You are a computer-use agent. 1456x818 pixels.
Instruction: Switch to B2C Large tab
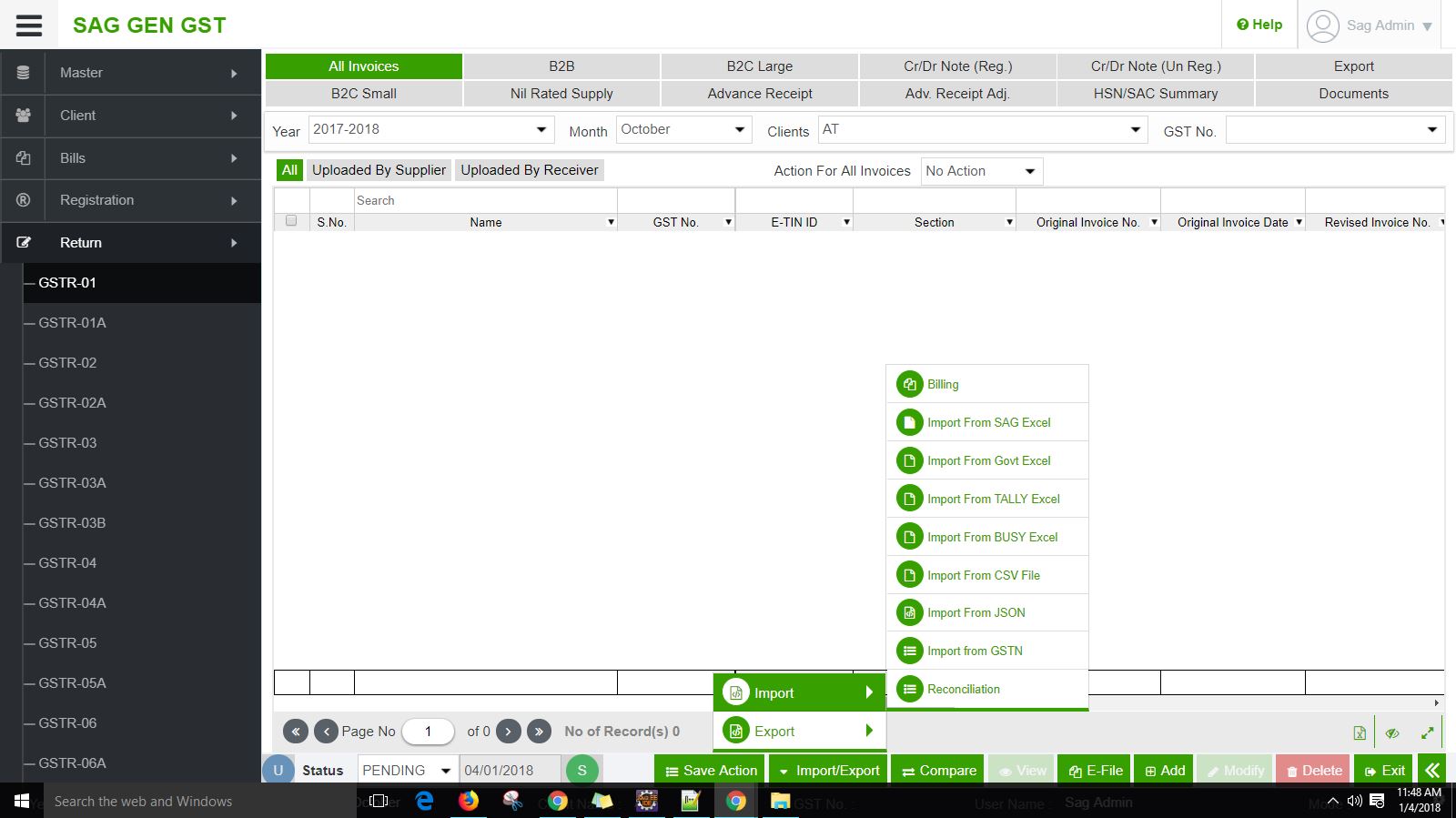760,66
